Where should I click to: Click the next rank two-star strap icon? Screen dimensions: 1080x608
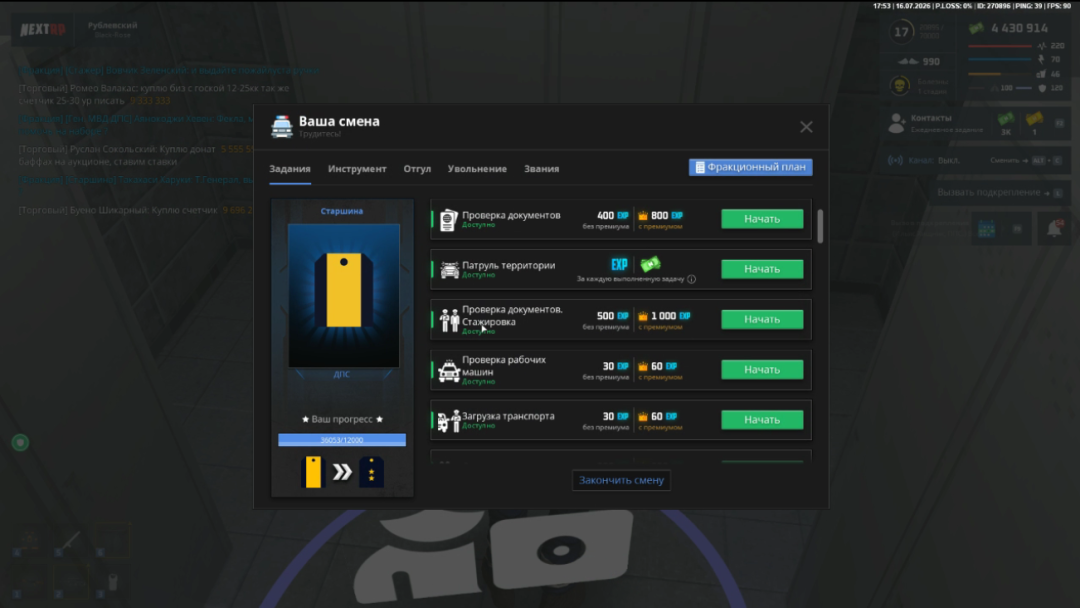371,472
